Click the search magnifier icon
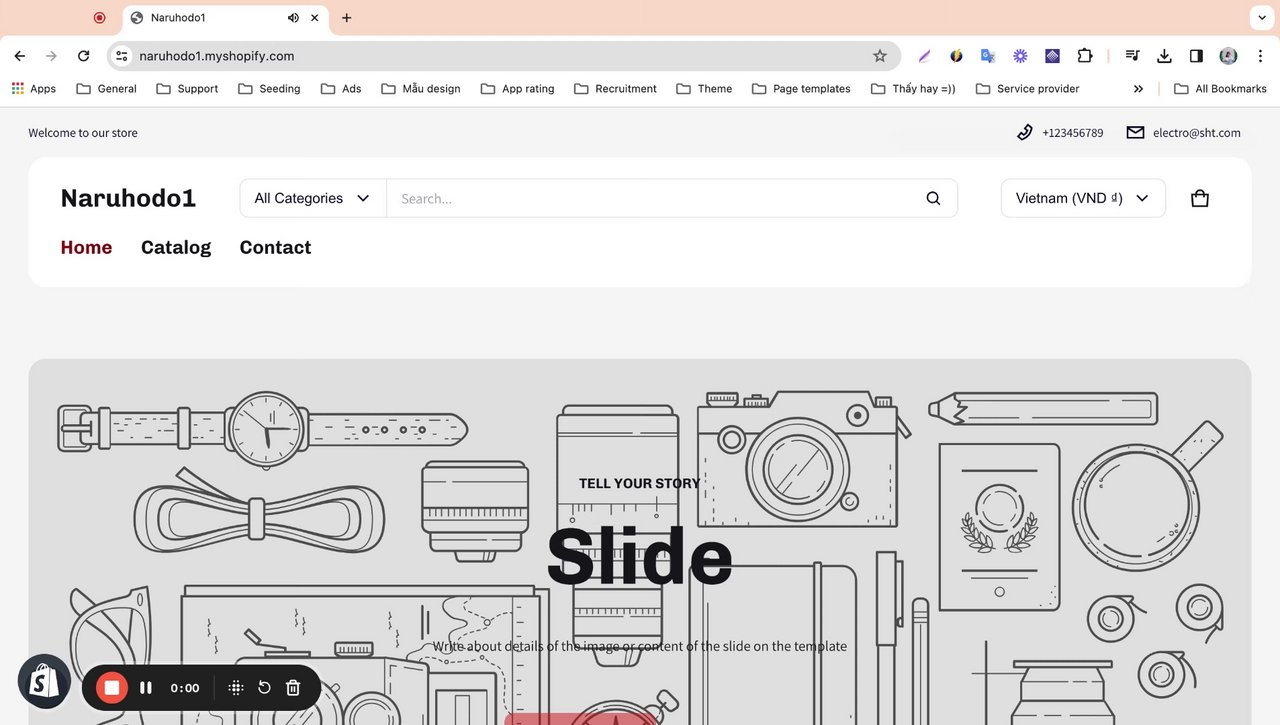1280x725 pixels. pyautogui.click(x=933, y=198)
